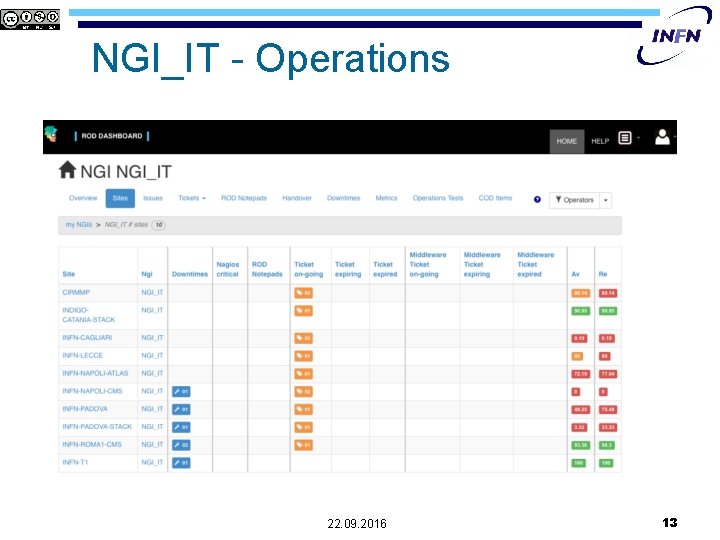Click the CIRMMP reliability badge
Screen dimensions: 720x540
coord(608,293)
